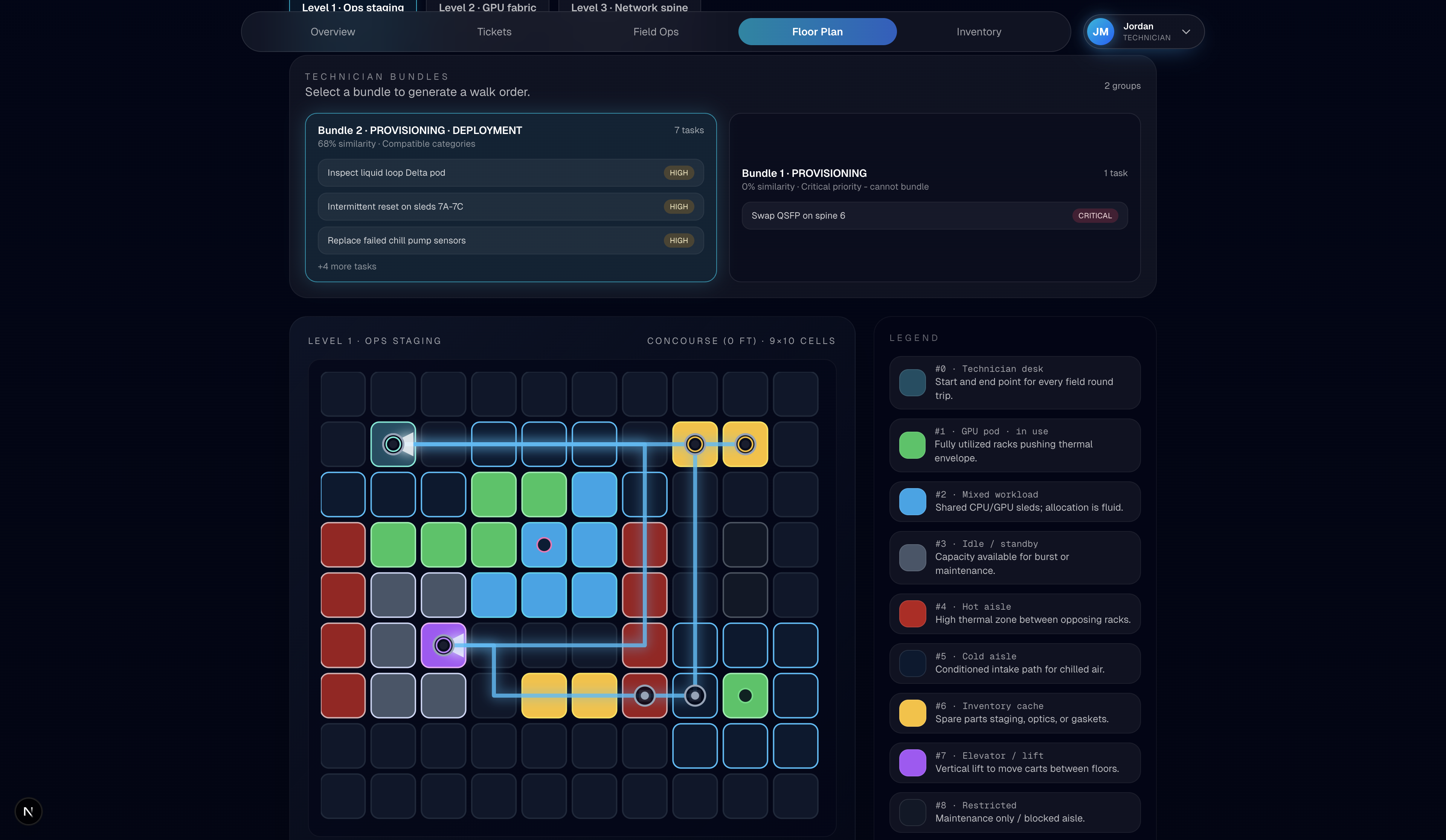This screenshot has width=1446, height=840.
Task: Click the waypoint marker on red hot aisle cell
Action: tap(644, 695)
